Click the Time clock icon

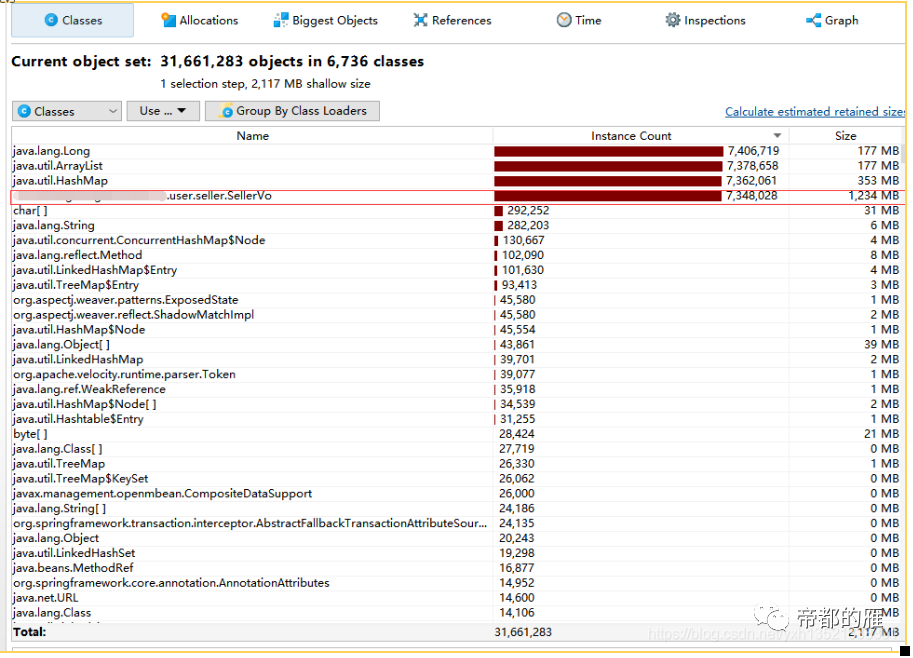(x=564, y=20)
